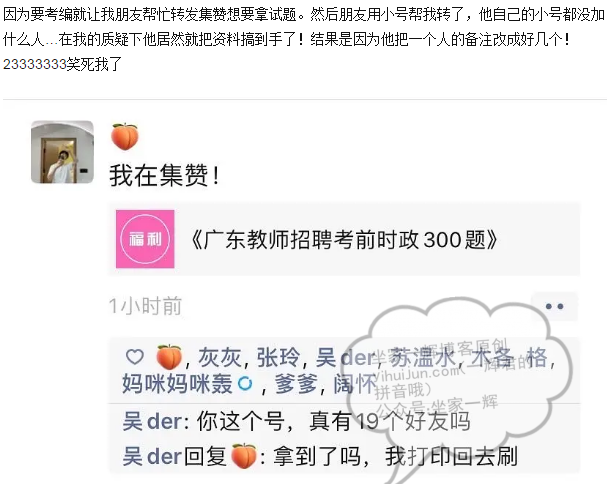Tap the comment 你这个号，真有19个好友吗

(334, 421)
